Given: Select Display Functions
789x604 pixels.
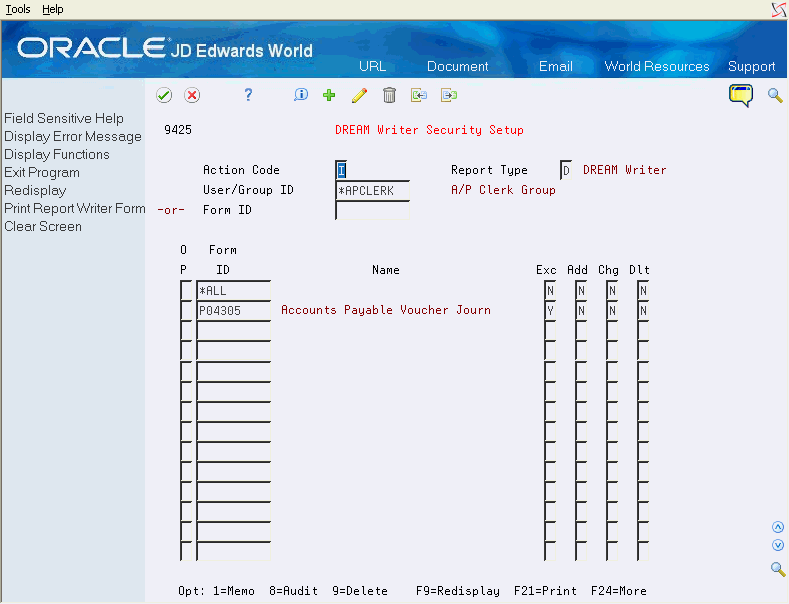Looking at the screenshot, I should pyautogui.click(x=57, y=155).
